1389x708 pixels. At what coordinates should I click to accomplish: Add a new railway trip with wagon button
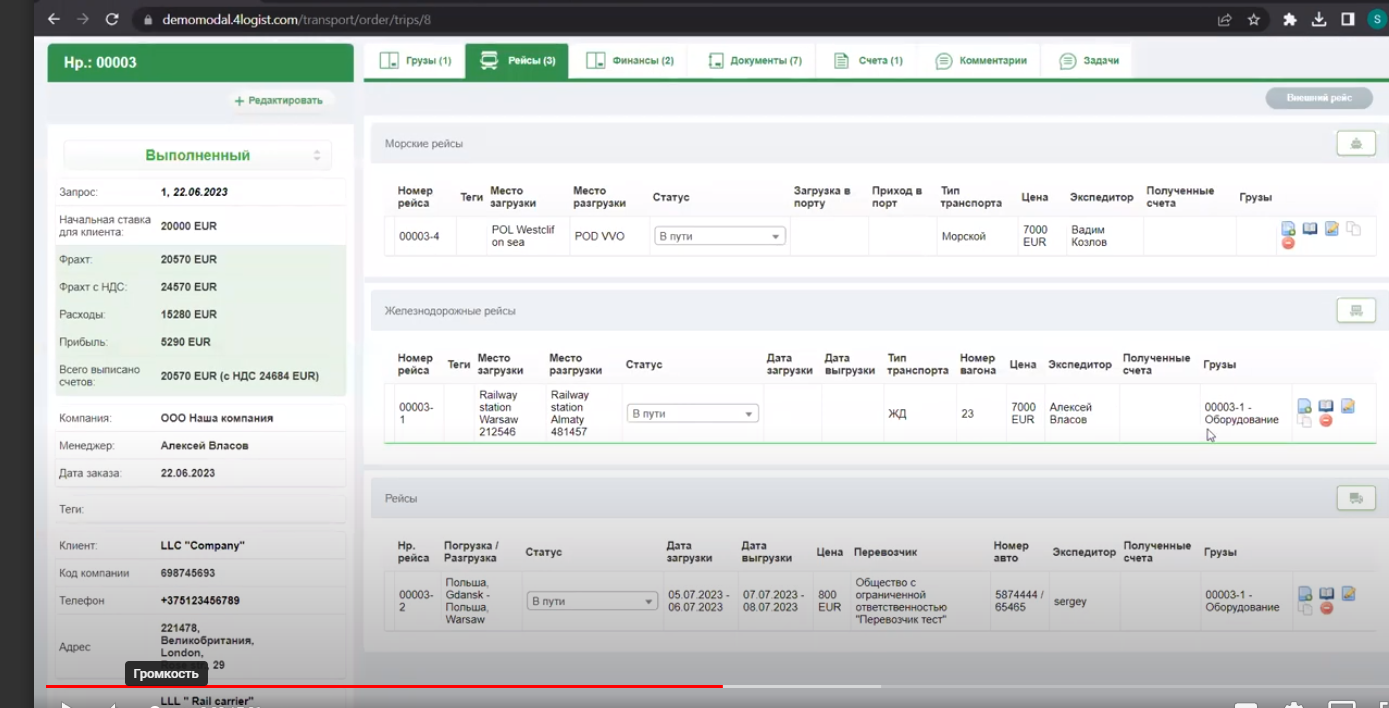[x=1356, y=310]
